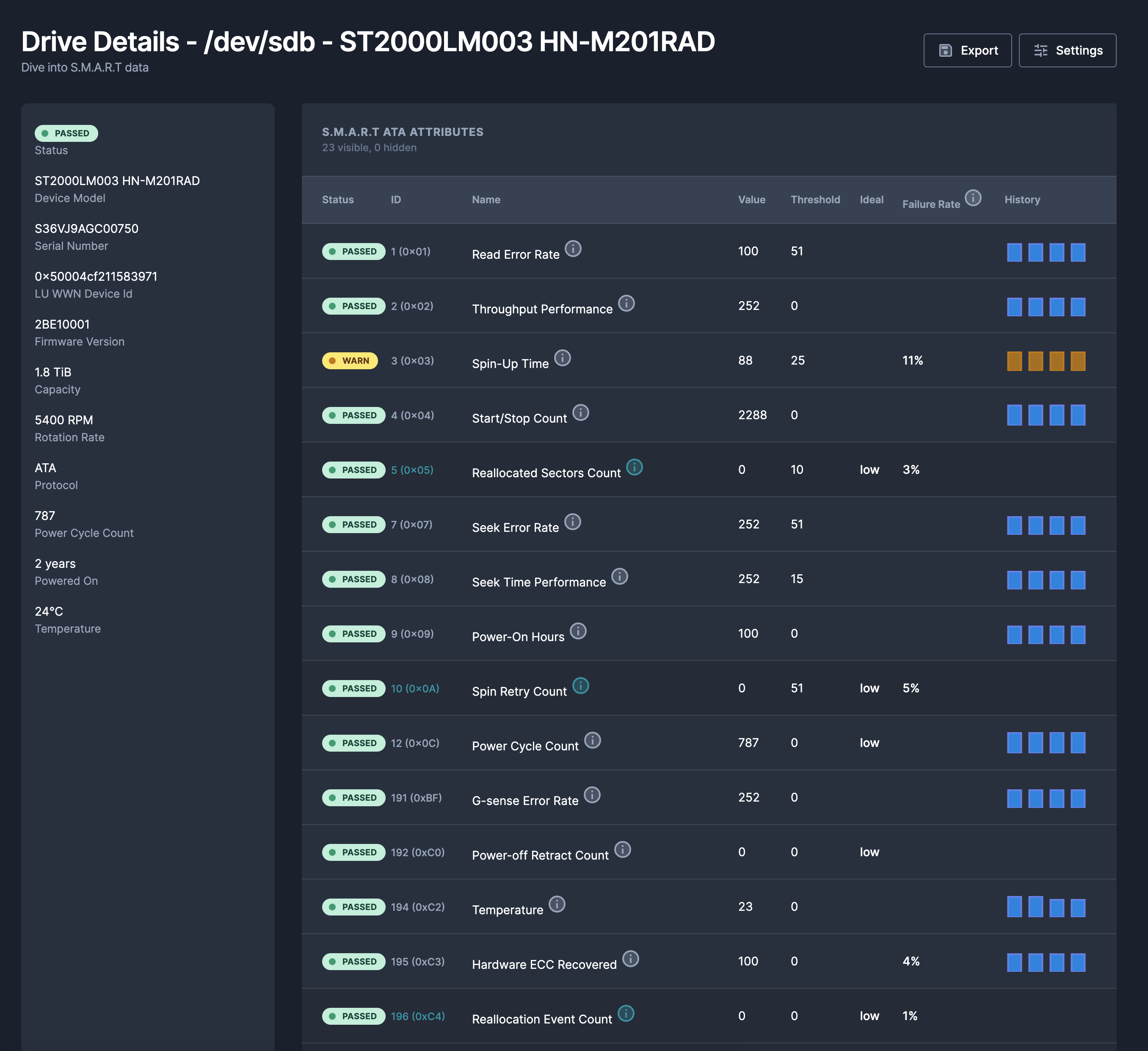The width and height of the screenshot is (1148, 1051).
Task: Click info icon next to Spin Retry Count
Action: [x=580, y=685]
